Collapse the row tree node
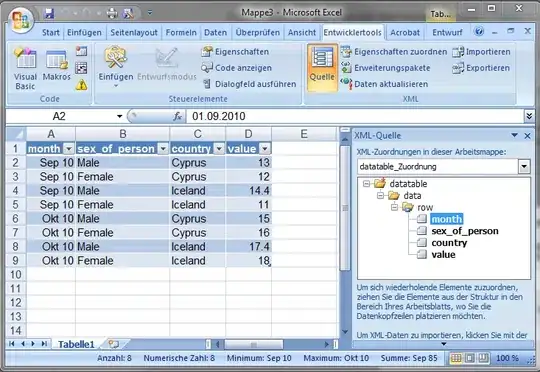This screenshot has width=540, height=372. click(394, 207)
